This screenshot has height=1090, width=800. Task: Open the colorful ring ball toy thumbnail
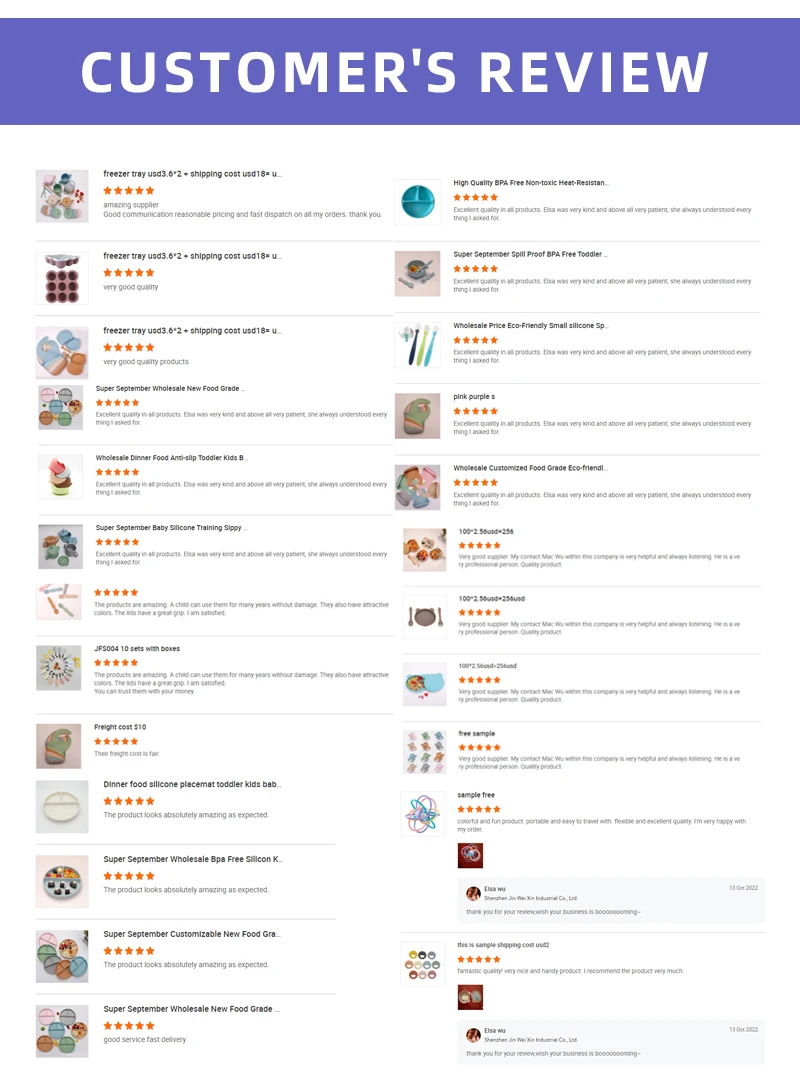tap(423, 813)
